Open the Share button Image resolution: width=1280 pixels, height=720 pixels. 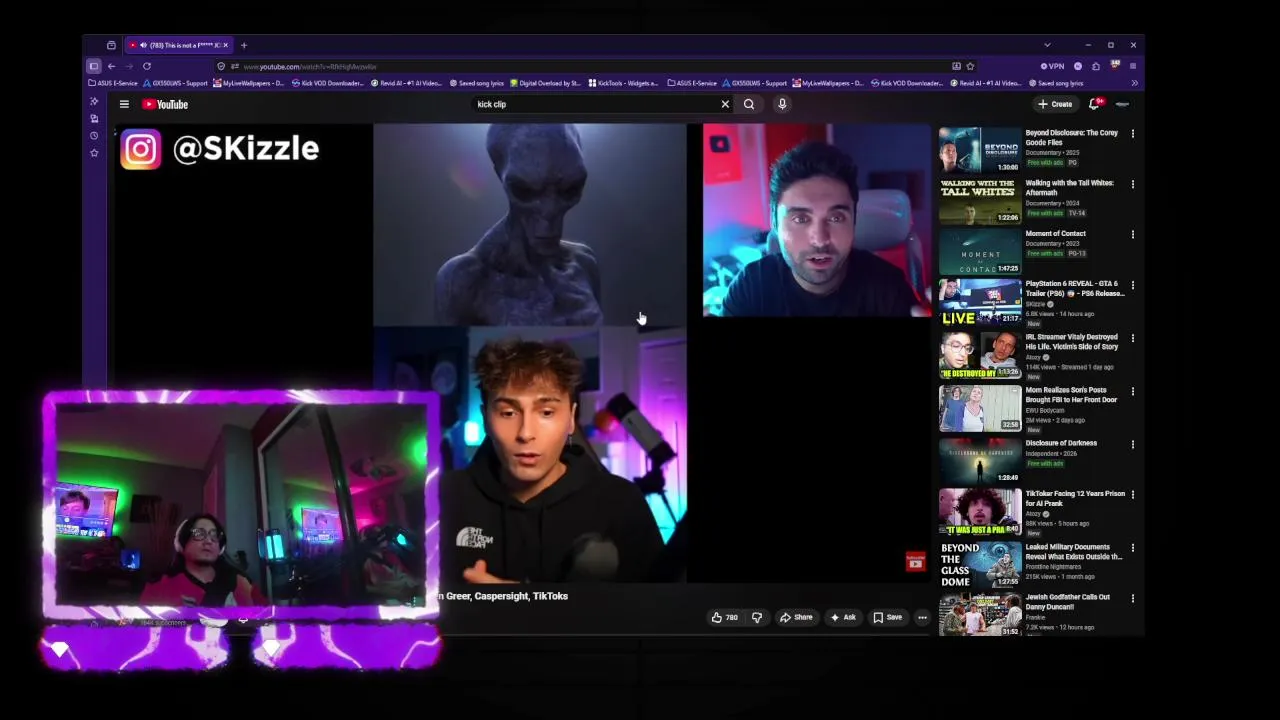point(796,618)
